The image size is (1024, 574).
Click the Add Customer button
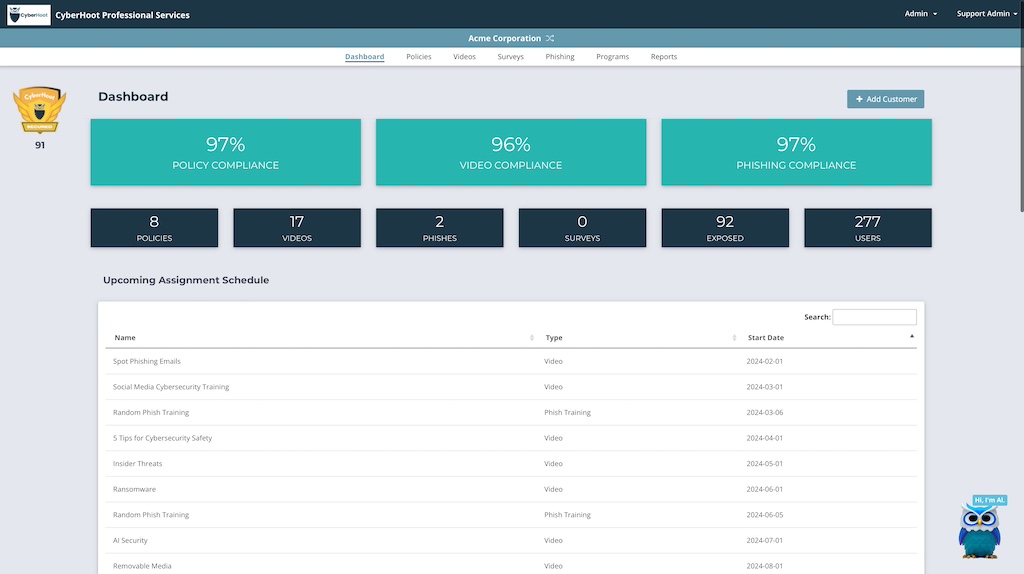coord(886,99)
